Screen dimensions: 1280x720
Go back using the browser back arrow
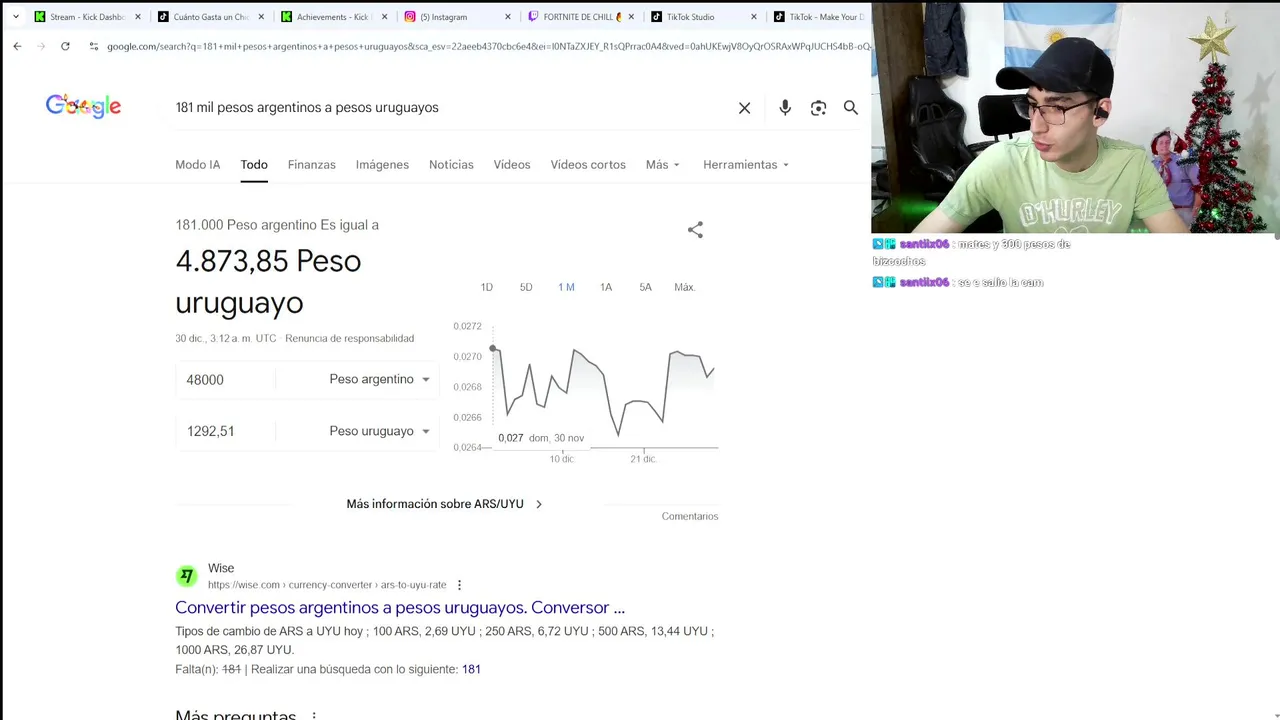[17, 46]
